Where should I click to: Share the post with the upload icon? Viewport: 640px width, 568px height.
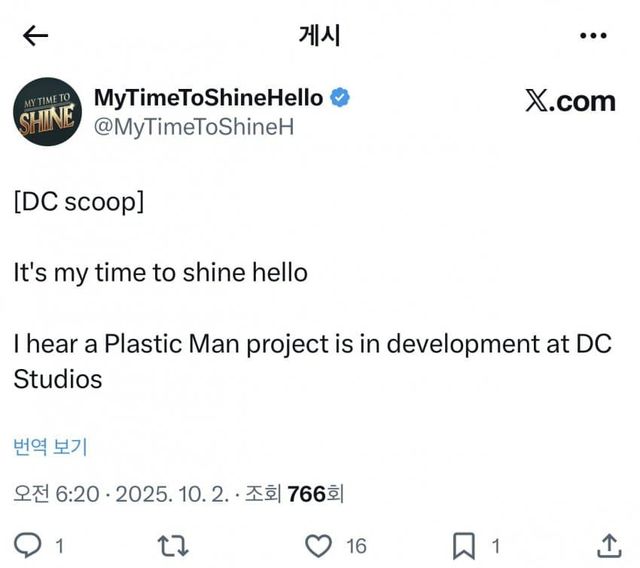click(x=608, y=546)
